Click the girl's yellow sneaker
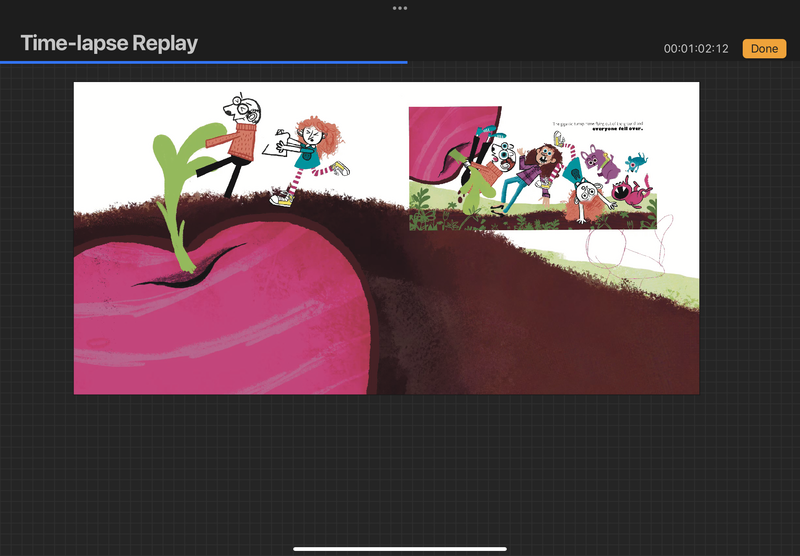Screen dimensions: 800x556 283,199
